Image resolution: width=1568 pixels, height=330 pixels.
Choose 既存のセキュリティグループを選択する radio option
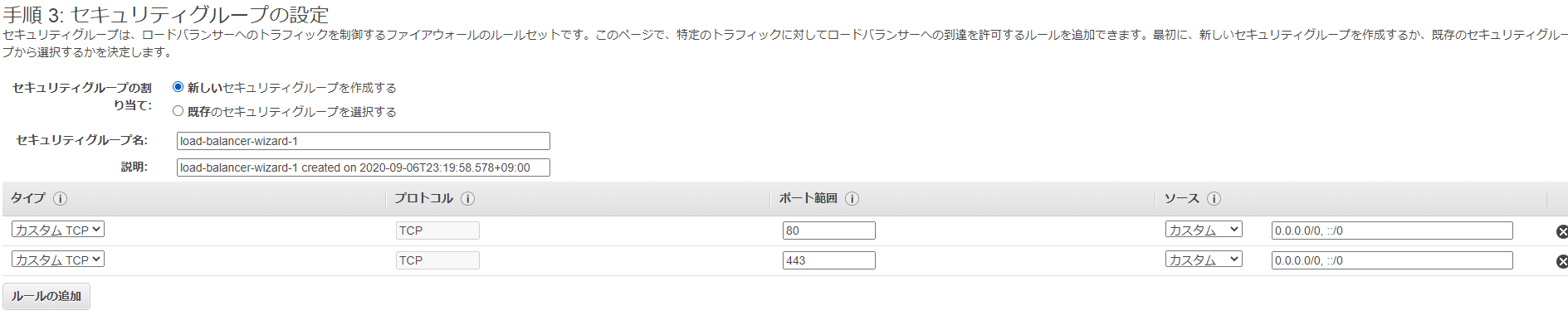click(x=178, y=111)
